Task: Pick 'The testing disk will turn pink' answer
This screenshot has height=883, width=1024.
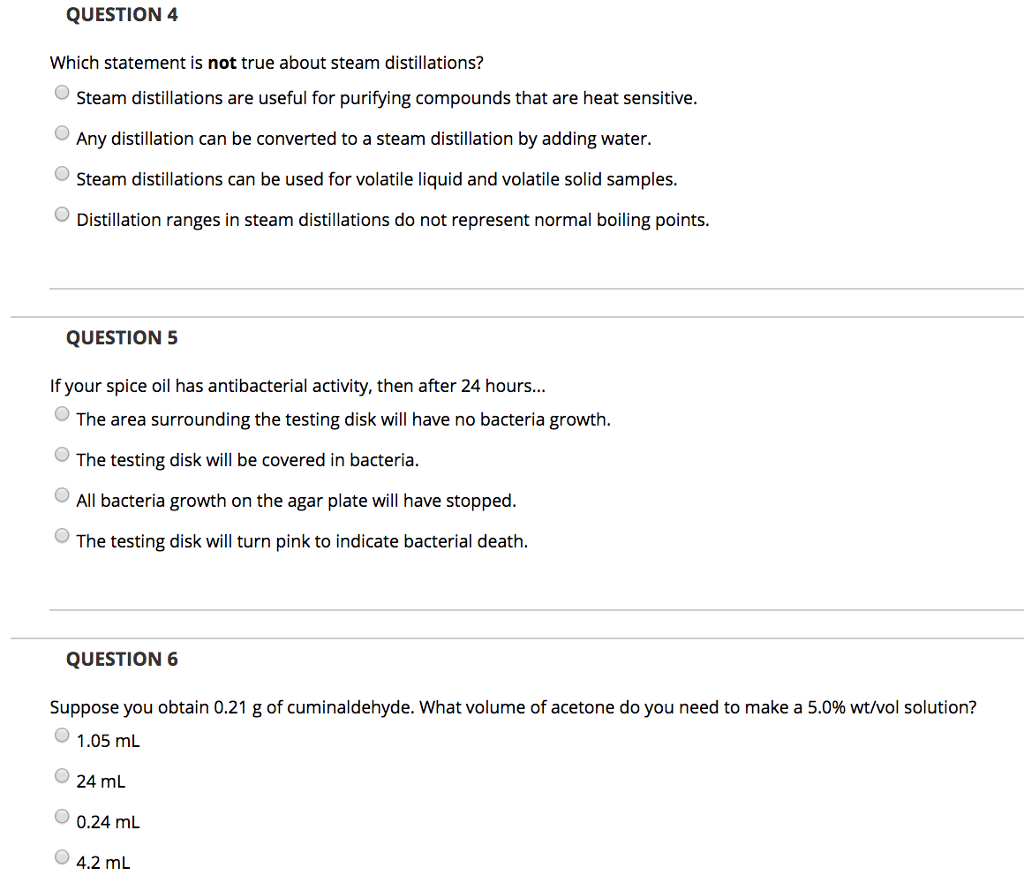Action: point(61,535)
